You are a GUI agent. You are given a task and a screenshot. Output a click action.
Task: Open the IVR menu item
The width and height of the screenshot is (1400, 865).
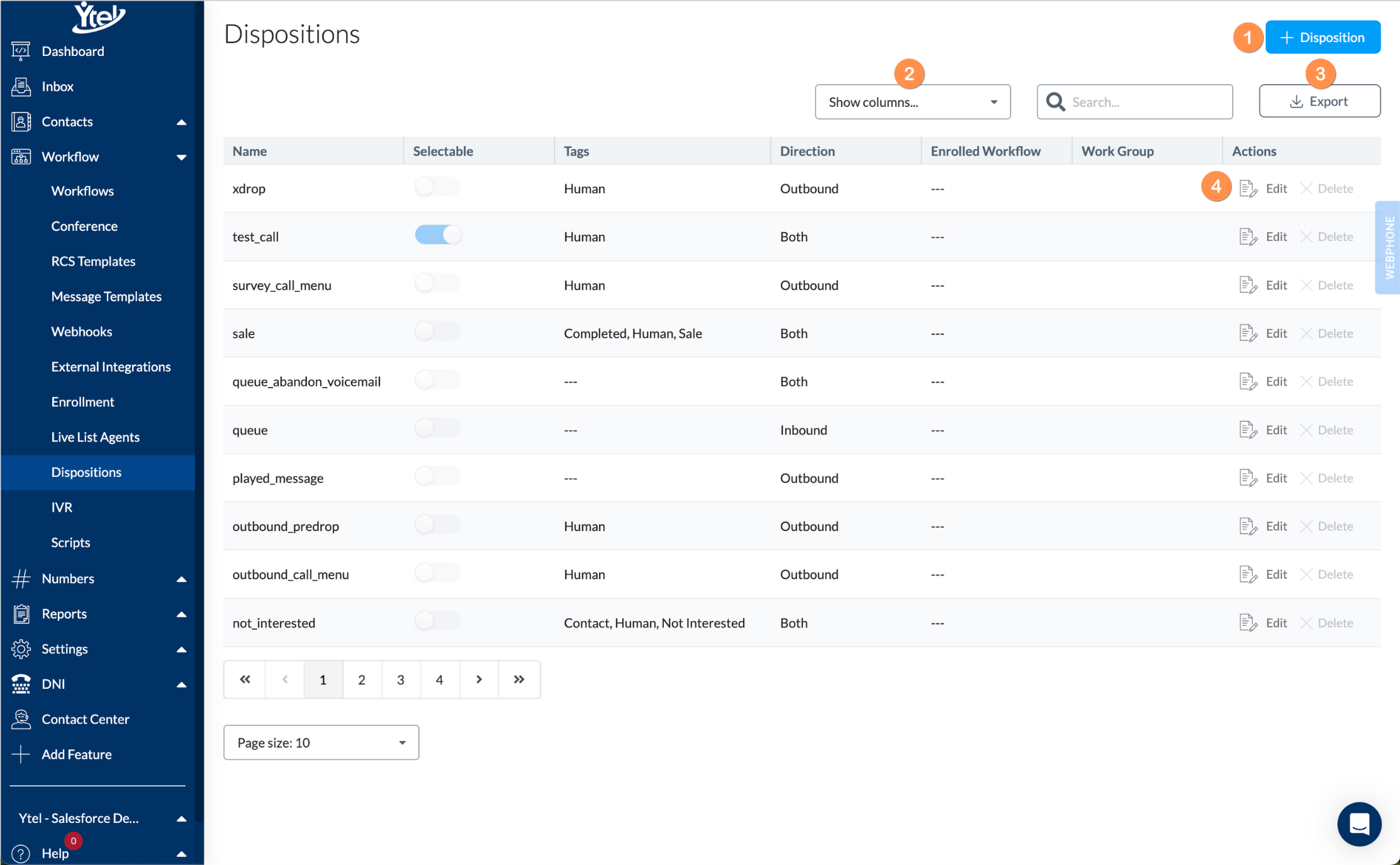62,507
